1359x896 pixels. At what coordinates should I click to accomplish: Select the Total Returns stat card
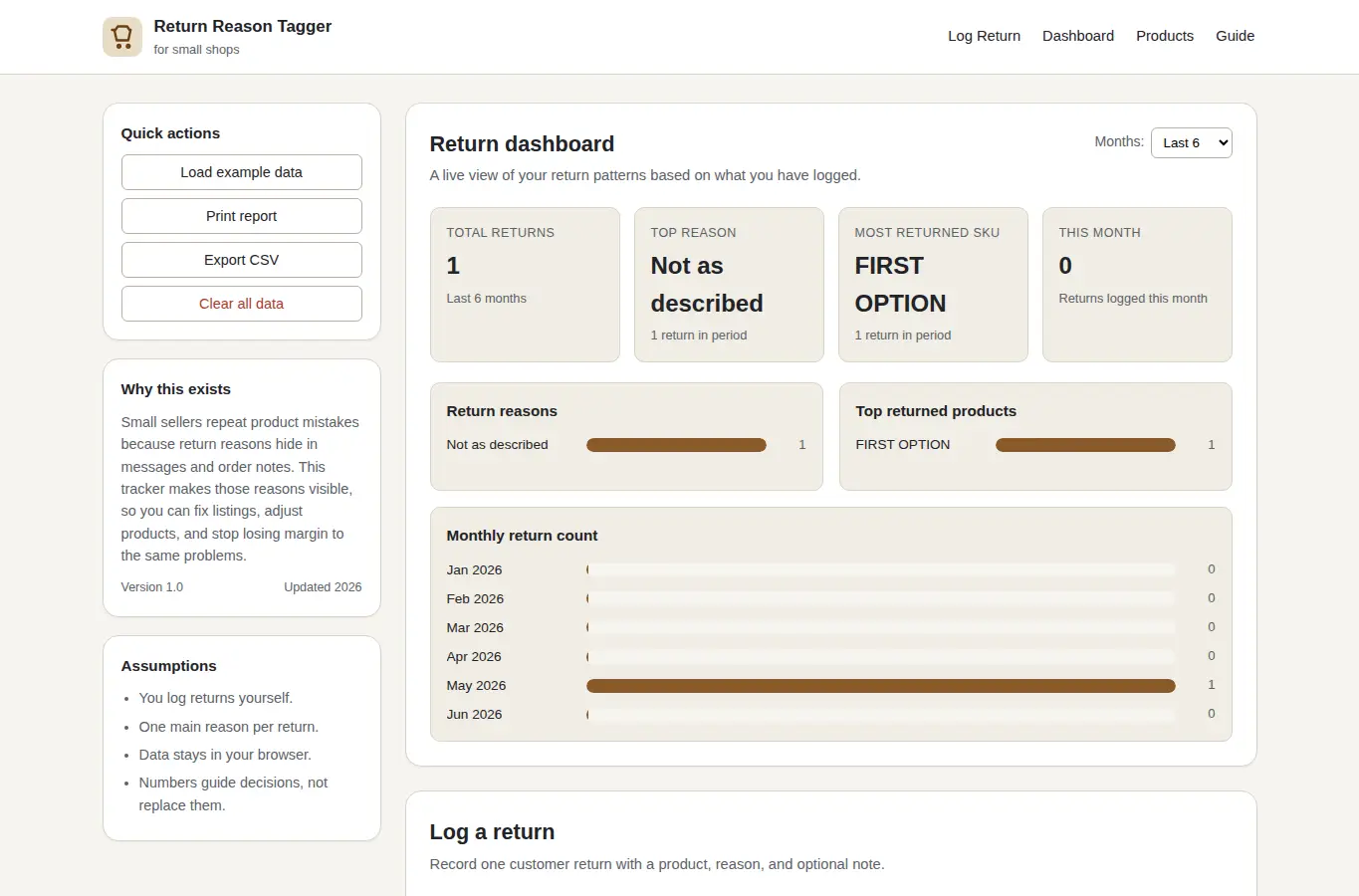click(x=525, y=285)
